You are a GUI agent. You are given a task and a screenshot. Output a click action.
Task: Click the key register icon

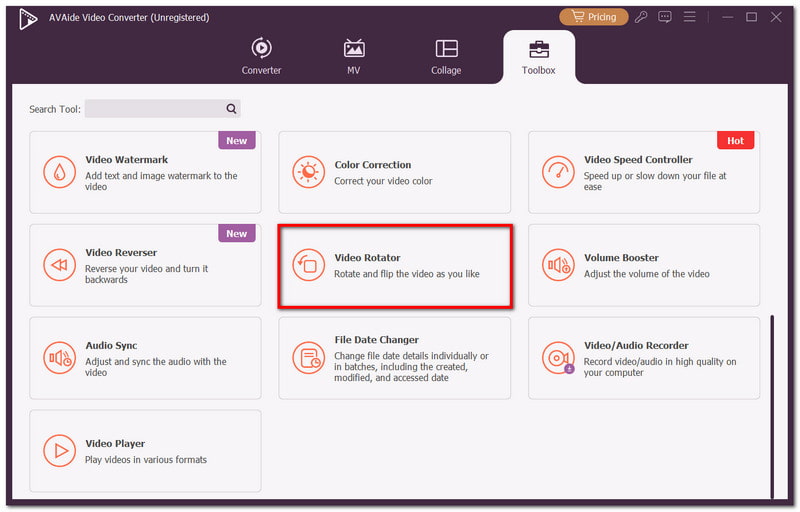click(641, 17)
